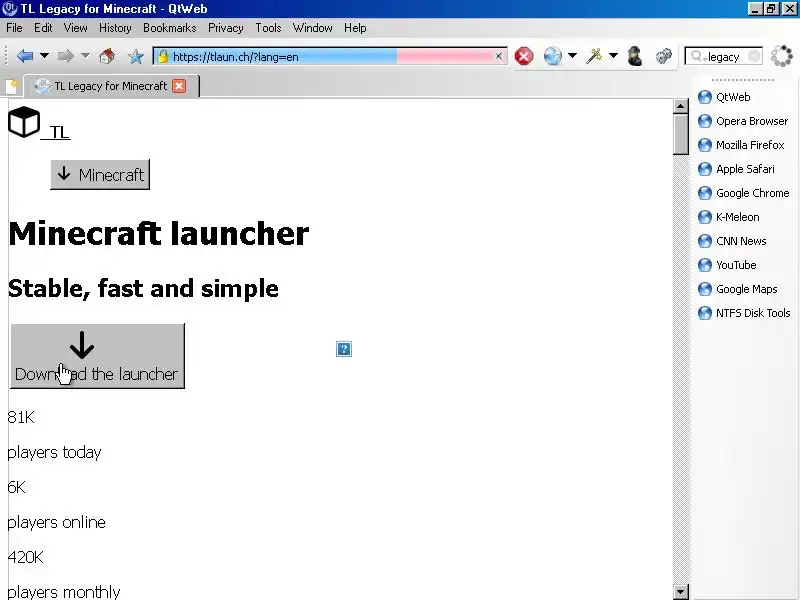Click the scrollbar down arrow

pos(681,592)
